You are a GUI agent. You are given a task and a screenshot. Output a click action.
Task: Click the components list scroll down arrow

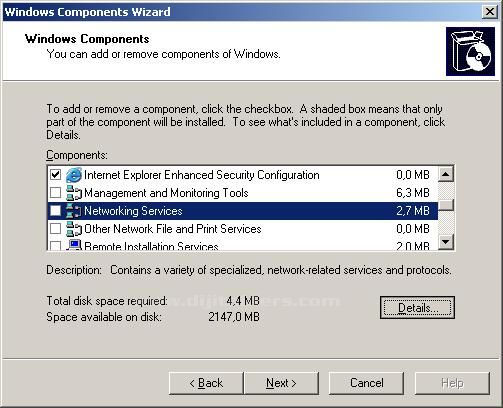446,241
